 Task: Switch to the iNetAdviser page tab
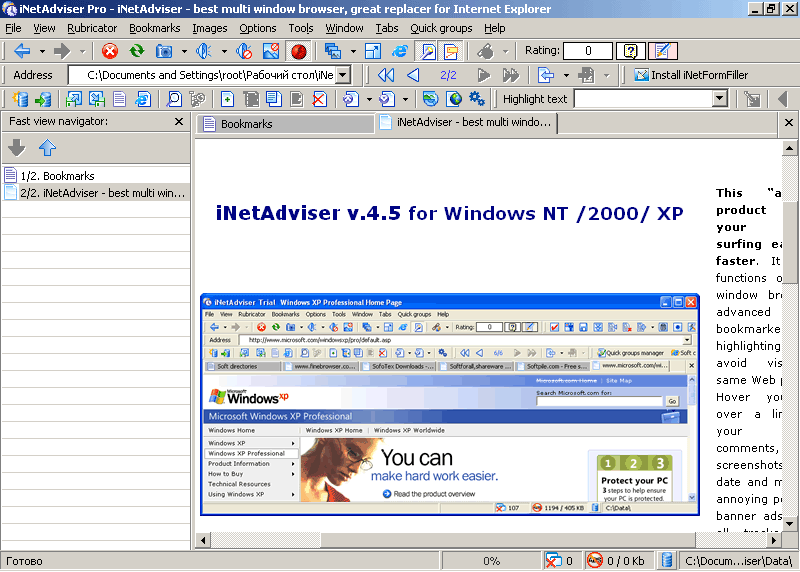coord(466,122)
